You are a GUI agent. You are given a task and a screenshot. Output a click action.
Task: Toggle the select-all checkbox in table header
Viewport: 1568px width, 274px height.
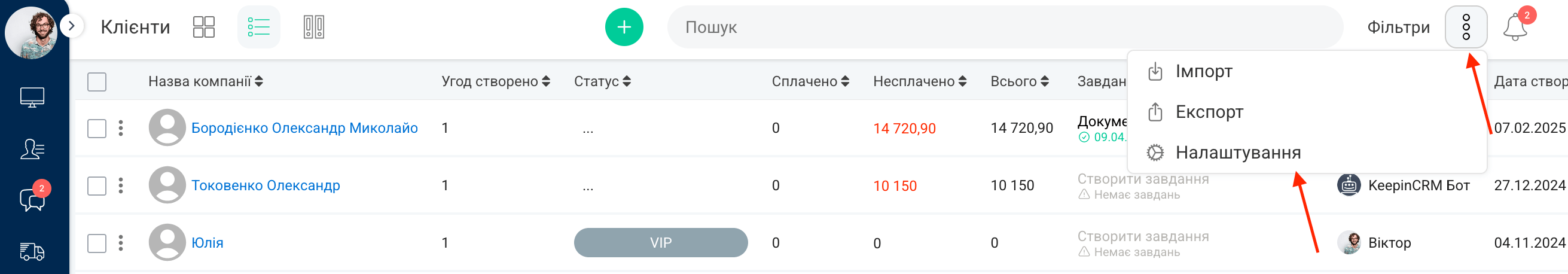click(x=97, y=81)
